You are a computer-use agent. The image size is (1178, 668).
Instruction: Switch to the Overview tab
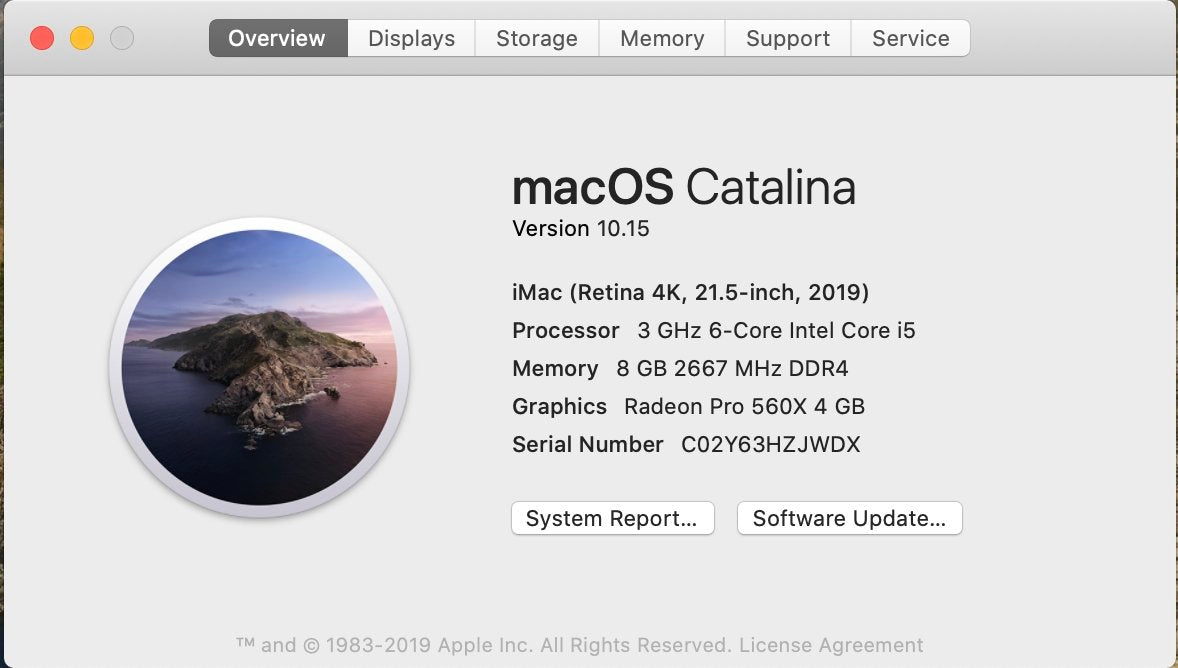(277, 38)
